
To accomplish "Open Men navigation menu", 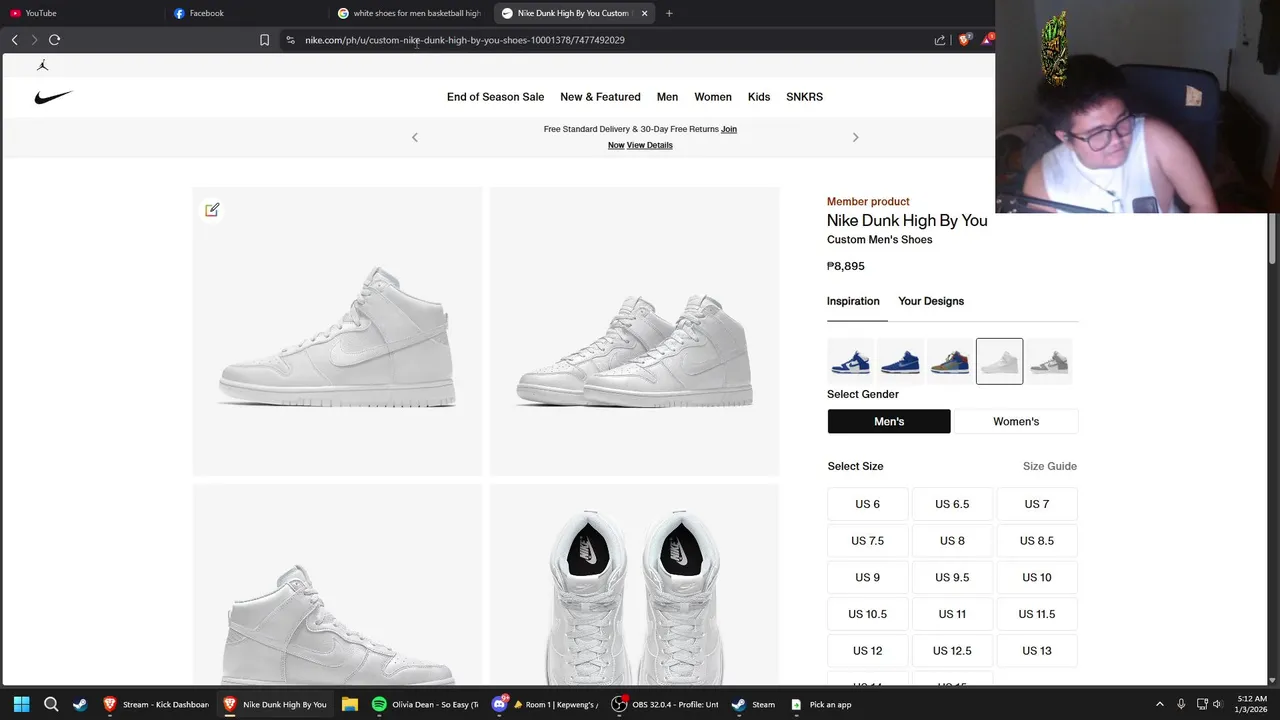I will click(x=667, y=97).
